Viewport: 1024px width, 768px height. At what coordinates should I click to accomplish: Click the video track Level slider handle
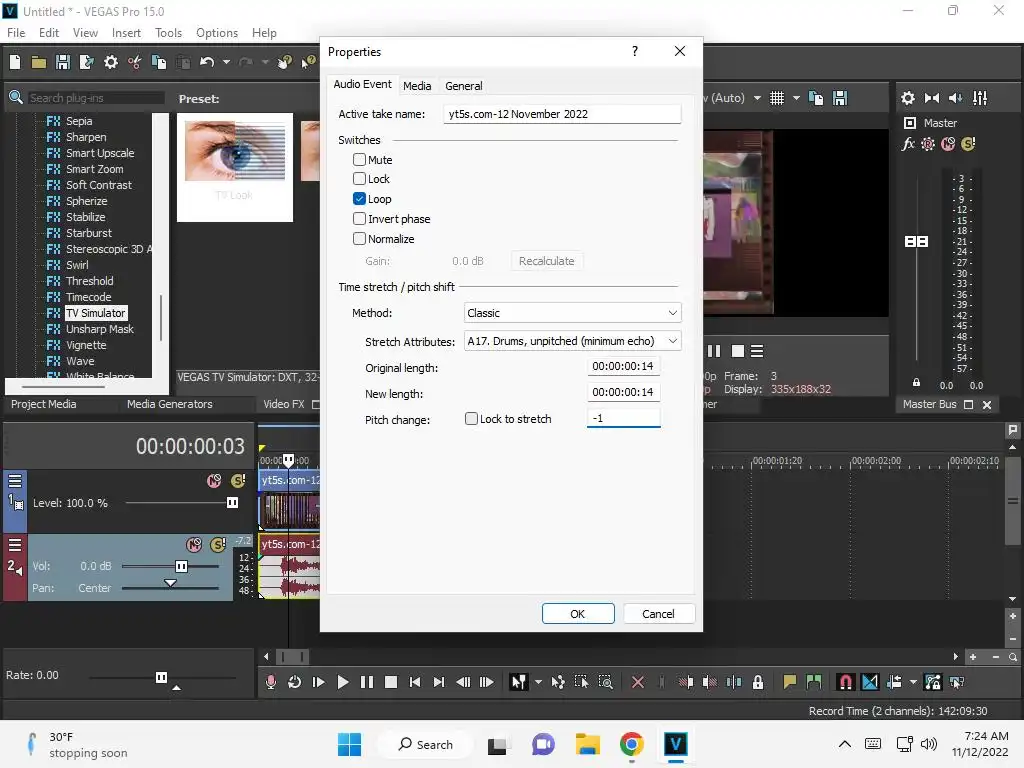(x=232, y=502)
